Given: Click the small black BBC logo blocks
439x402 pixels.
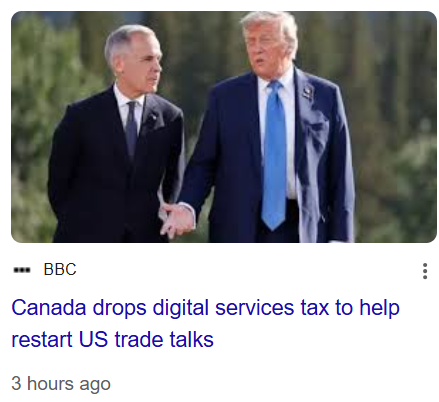Looking at the screenshot, I should click(22, 270).
